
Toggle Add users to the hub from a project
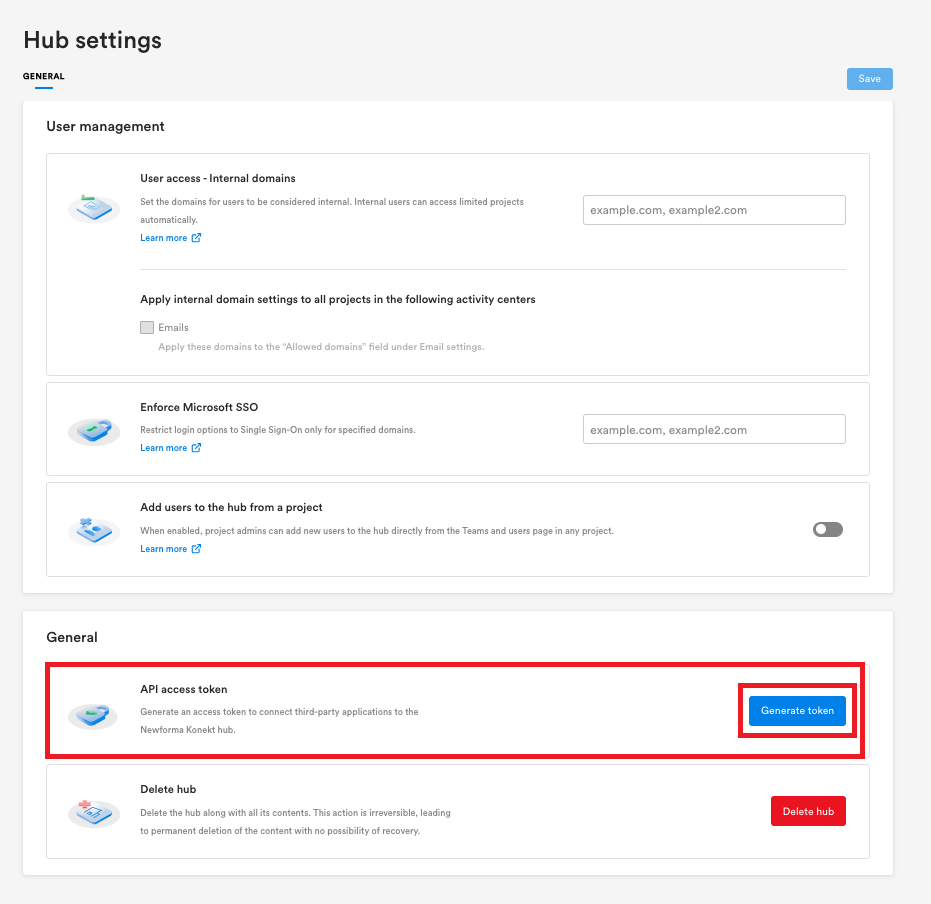pyautogui.click(x=827, y=529)
